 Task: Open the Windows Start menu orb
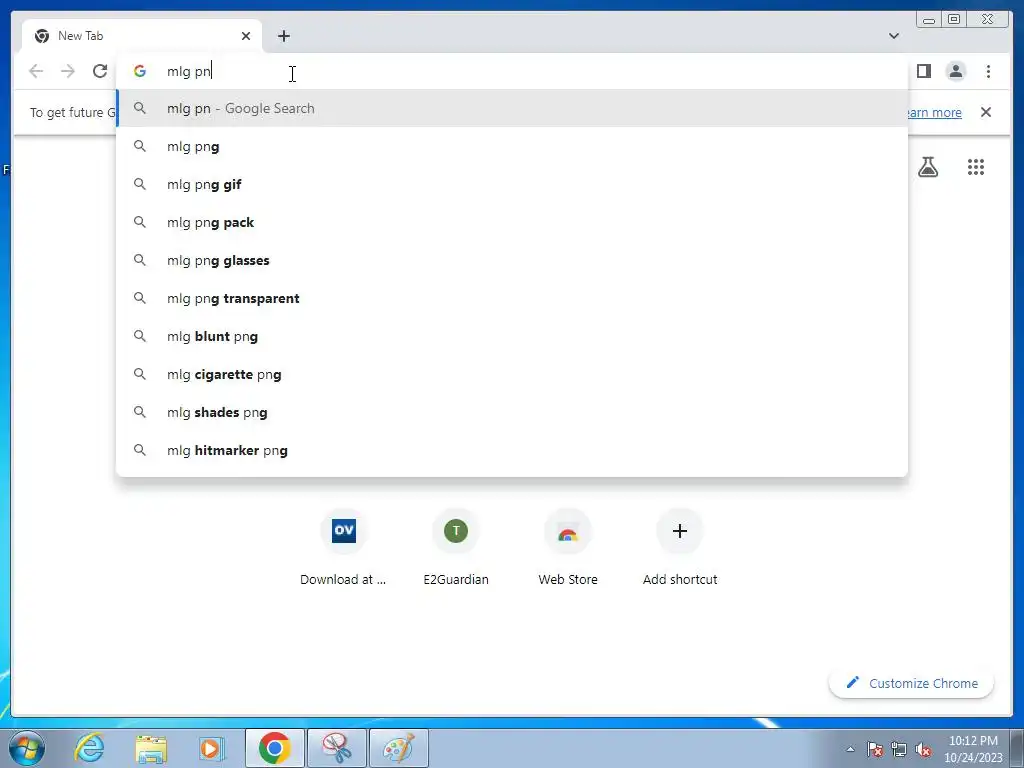click(26, 748)
